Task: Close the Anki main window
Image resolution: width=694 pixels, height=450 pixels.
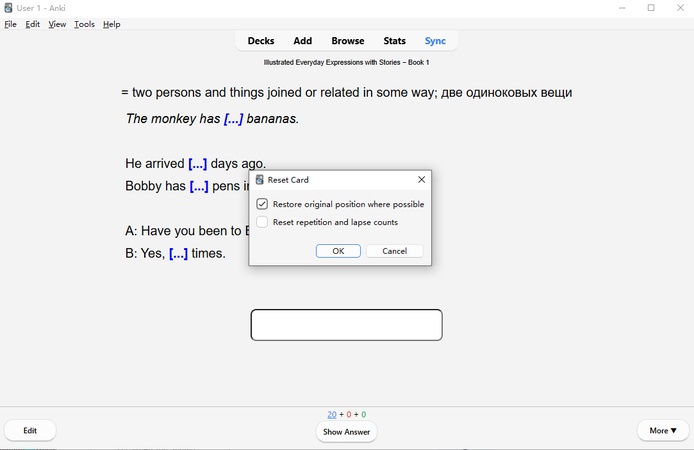Action: click(x=680, y=8)
